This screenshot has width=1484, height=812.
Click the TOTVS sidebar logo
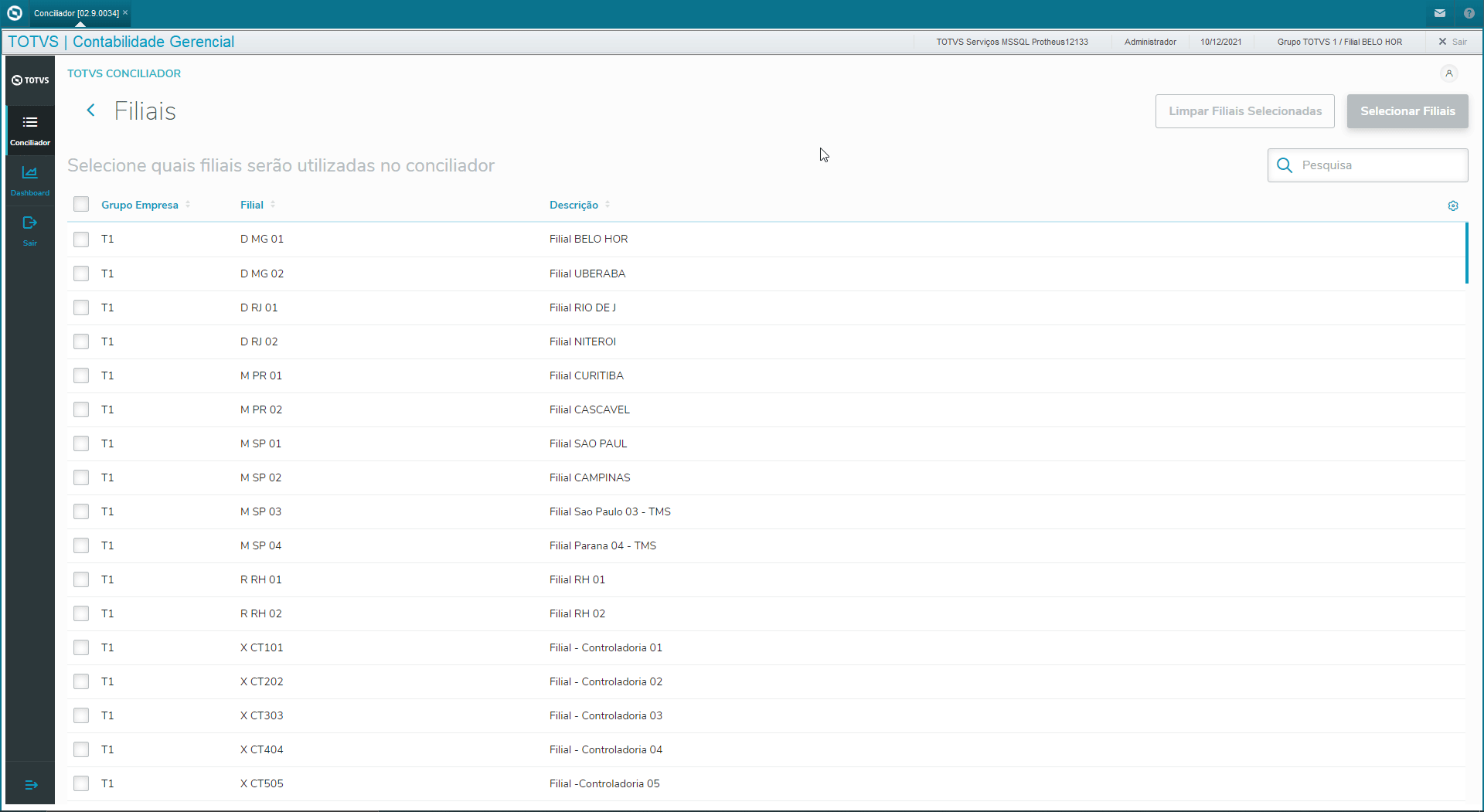click(x=30, y=80)
